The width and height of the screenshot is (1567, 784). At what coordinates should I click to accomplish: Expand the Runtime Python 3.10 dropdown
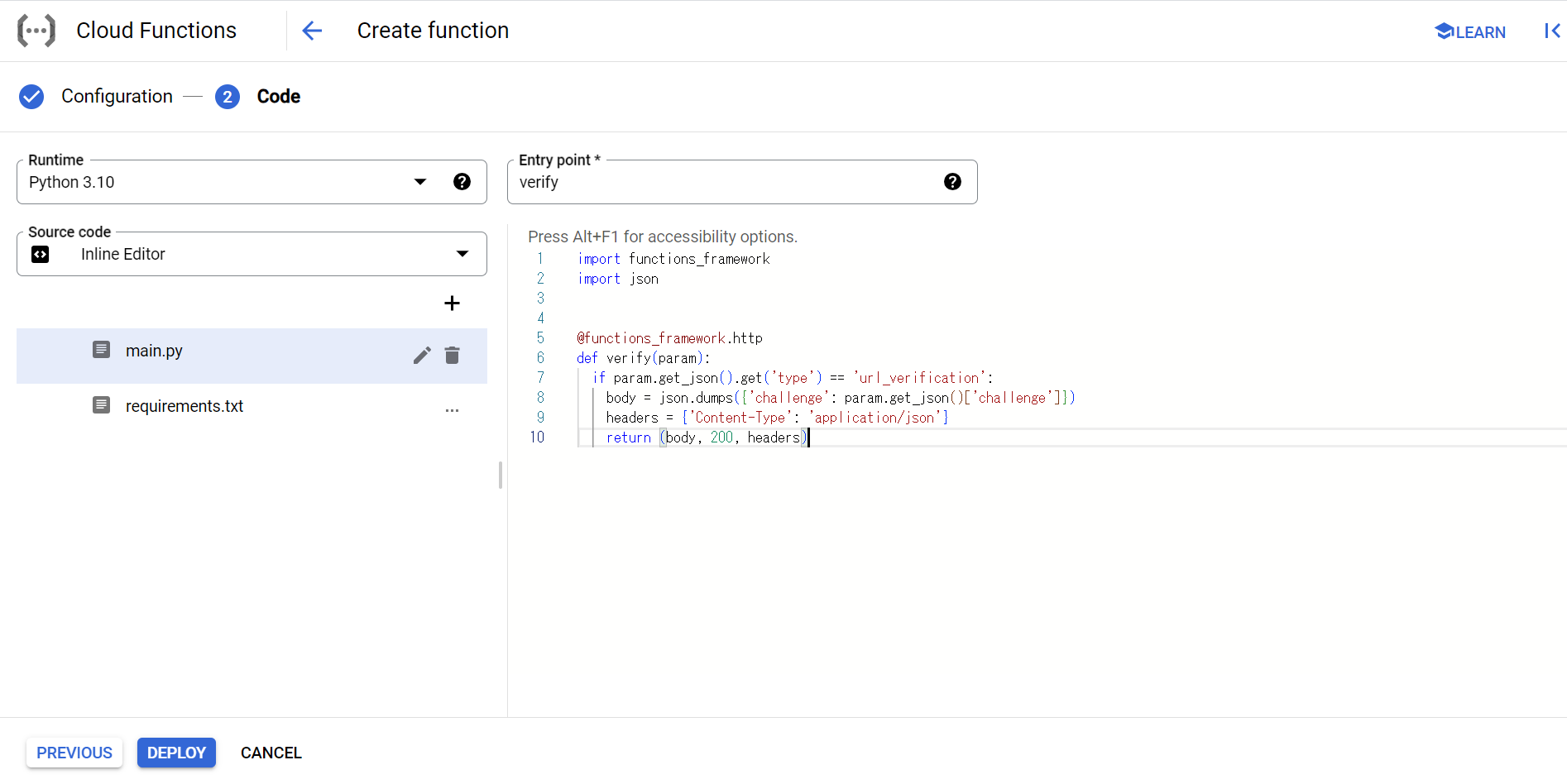[x=420, y=182]
